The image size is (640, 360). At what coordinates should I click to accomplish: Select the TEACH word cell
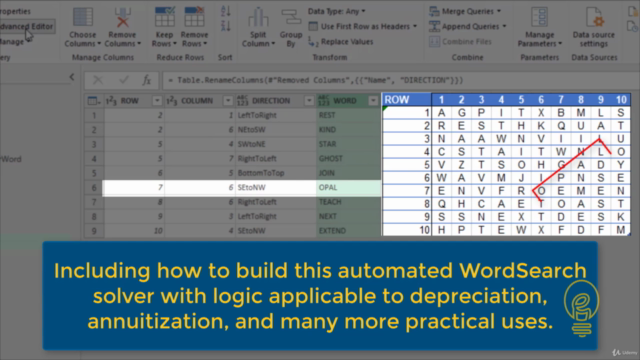(x=349, y=202)
